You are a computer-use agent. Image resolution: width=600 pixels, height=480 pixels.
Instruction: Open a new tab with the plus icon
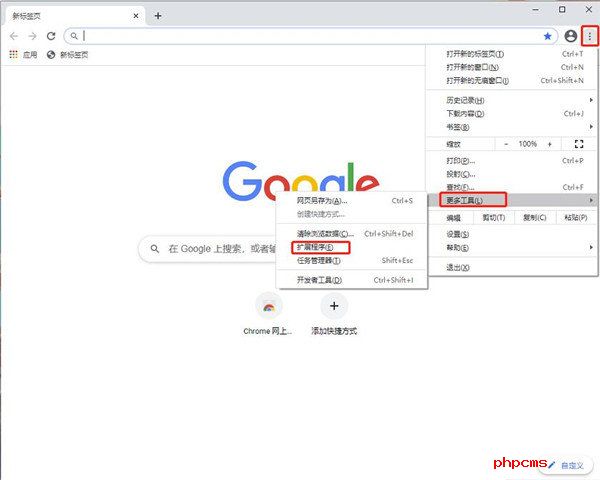pyautogui.click(x=158, y=16)
